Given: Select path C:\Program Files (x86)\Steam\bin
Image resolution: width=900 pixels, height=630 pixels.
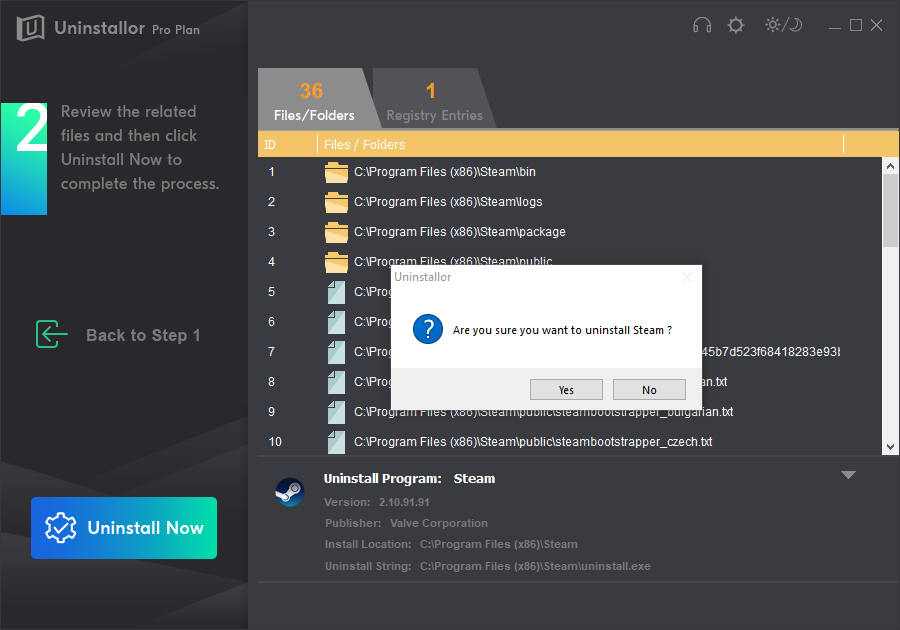Looking at the screenshot, I should coord(445,172).
